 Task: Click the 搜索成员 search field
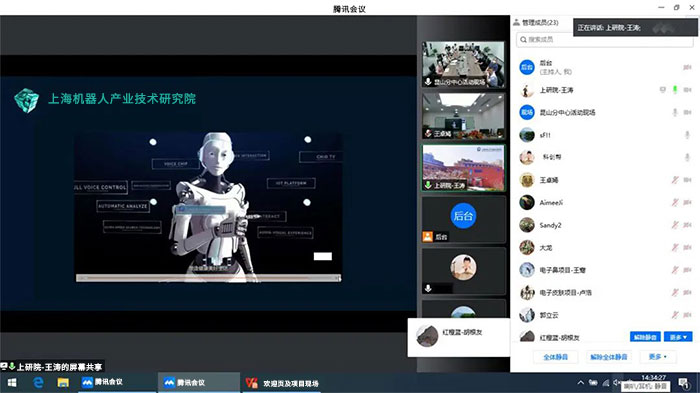[604, 40]
